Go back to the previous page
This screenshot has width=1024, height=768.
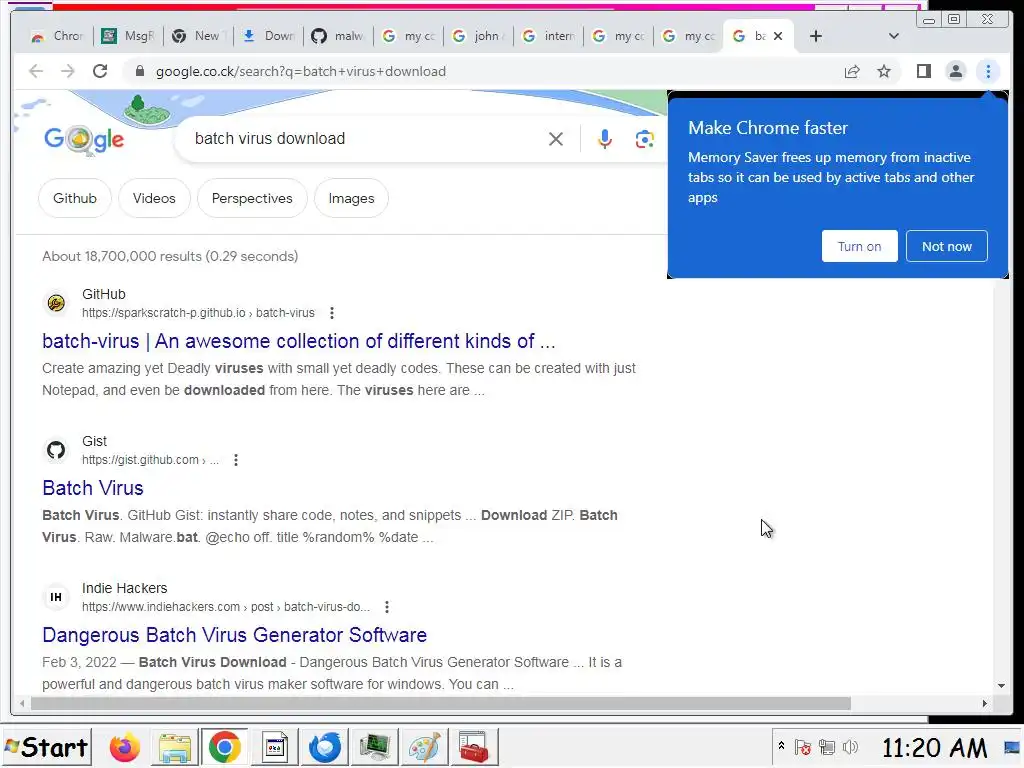[x=36, y=71]
